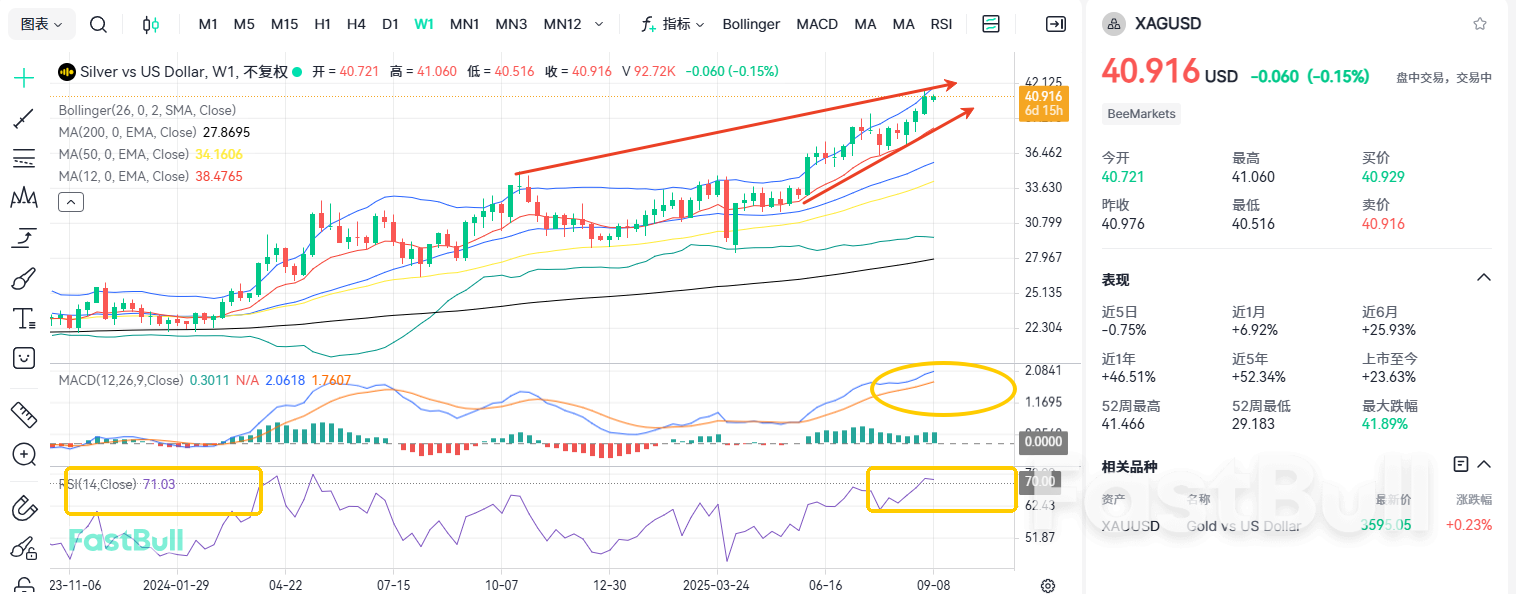Pick the ruler measurement tool
The height and width of the screenshot is (594, 1516).
click(x=24, y=413)
